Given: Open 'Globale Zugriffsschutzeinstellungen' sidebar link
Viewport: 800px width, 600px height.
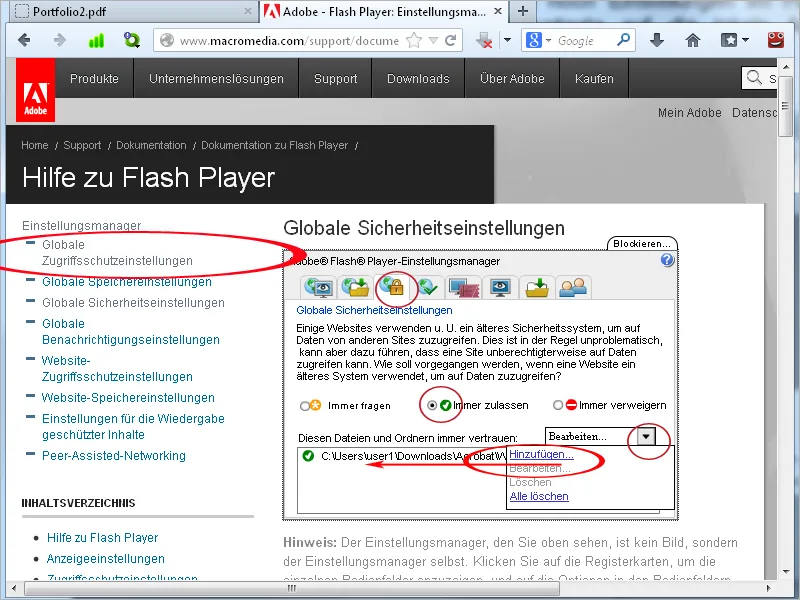Looking at the screenshot, I should (117, 253).
